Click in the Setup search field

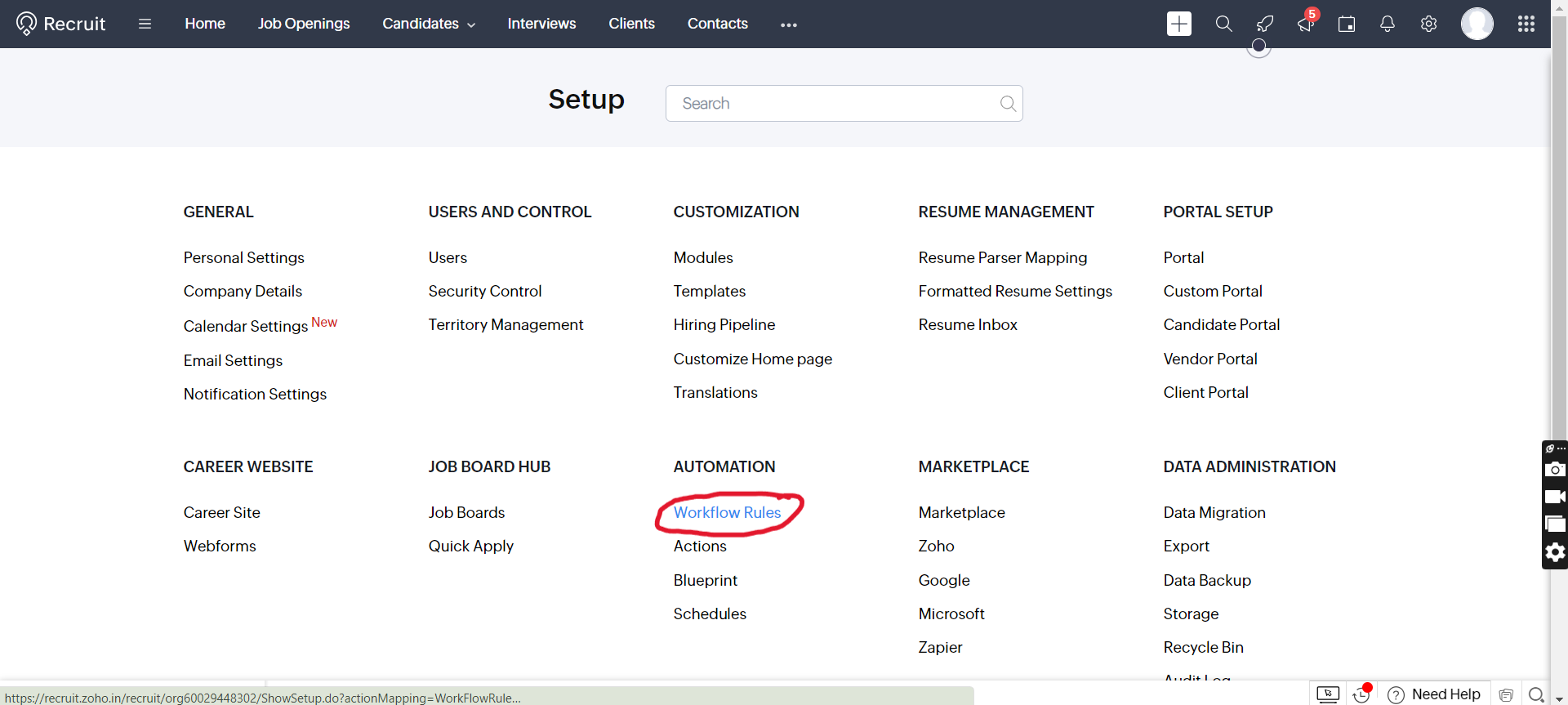coord(844,104)
